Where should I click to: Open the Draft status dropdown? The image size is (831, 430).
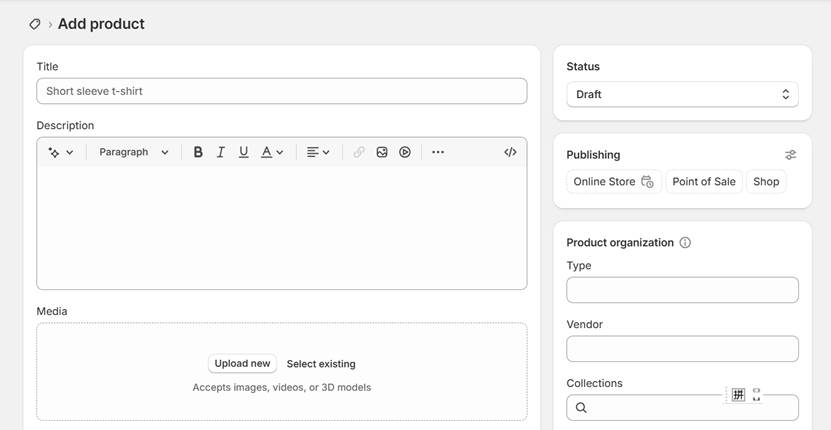(x=682, y=94)
